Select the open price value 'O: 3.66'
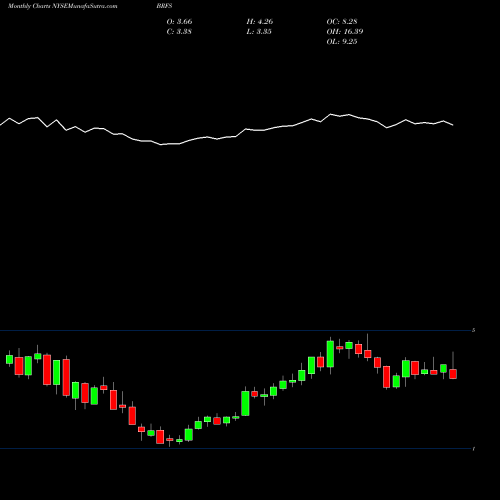500x500 pixels. coord(179,22)
